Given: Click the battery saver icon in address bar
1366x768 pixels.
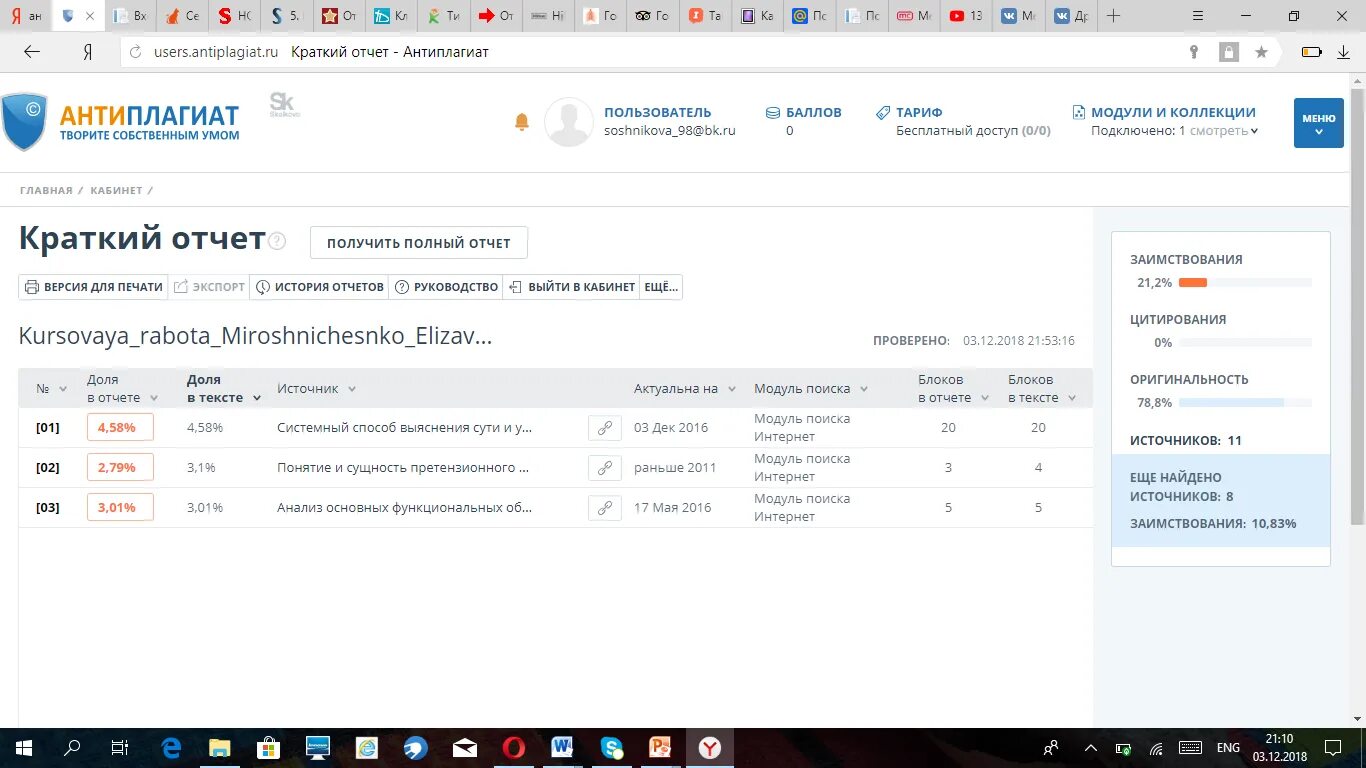Looking at the screenshot, I should 1311,52.
